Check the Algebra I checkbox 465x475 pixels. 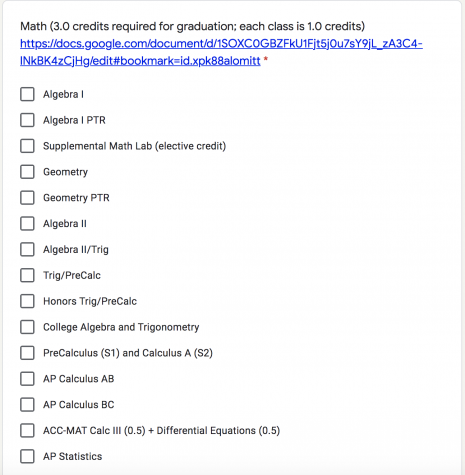click(27, 94)
